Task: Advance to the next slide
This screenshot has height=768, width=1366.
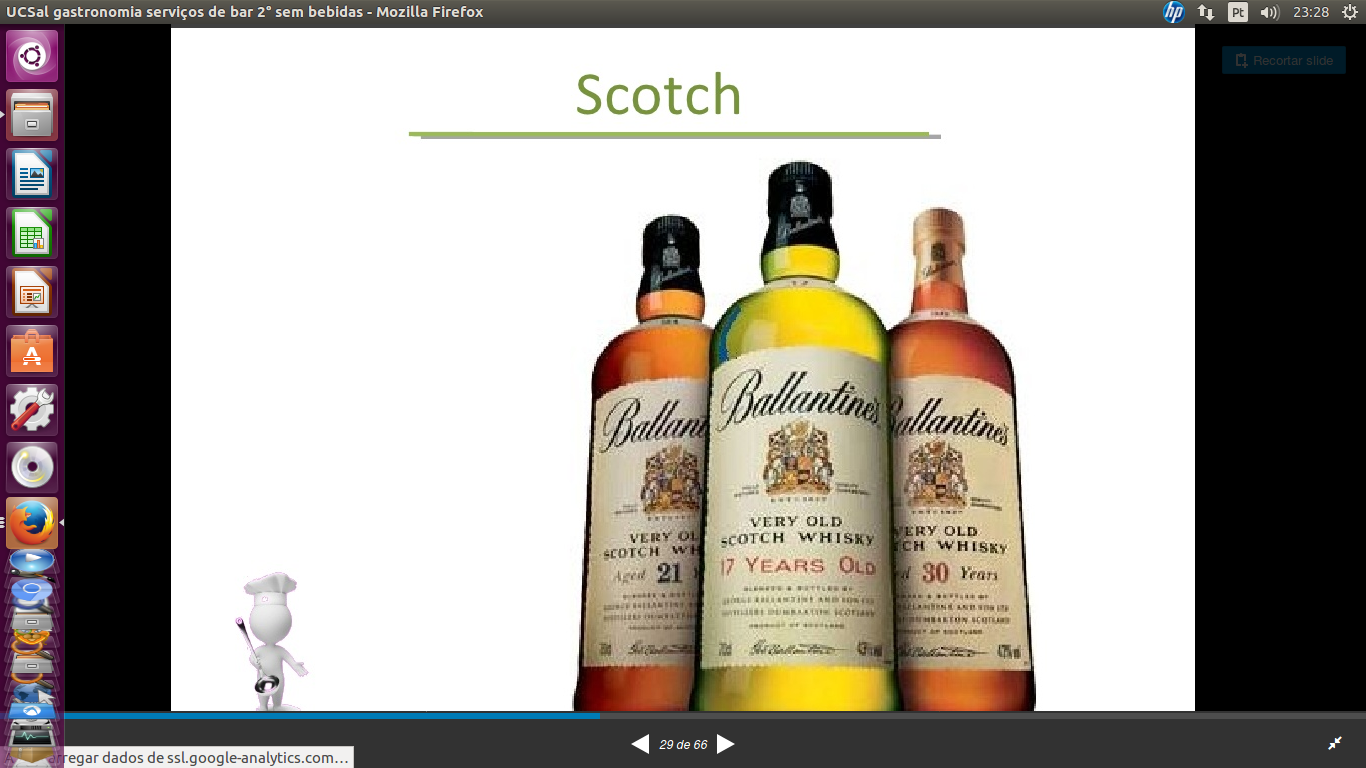Action: coord(726,744)
